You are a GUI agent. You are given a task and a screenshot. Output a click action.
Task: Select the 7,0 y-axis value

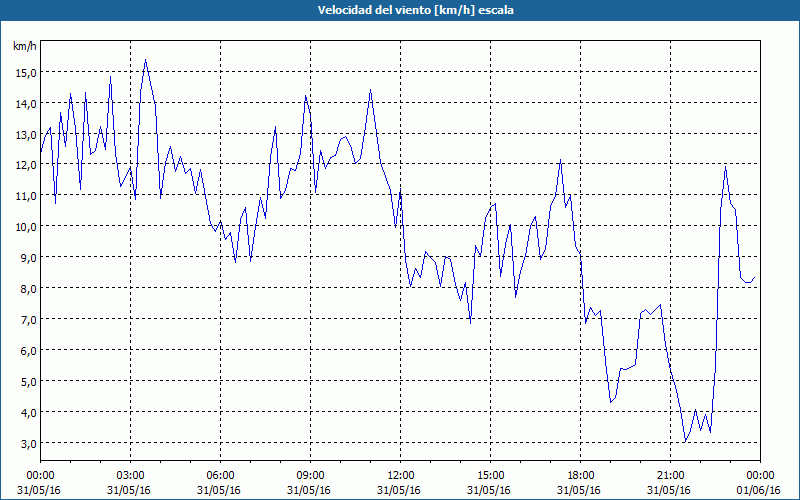[x=28, y=320]
